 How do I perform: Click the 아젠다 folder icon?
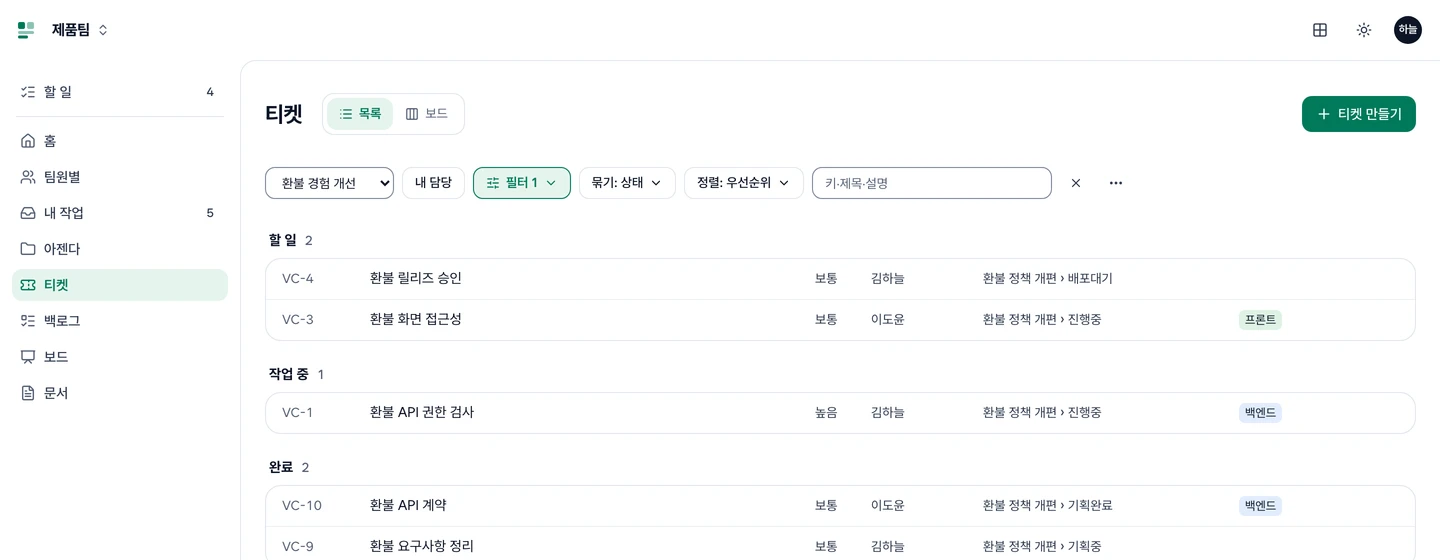tap(28, 249)
